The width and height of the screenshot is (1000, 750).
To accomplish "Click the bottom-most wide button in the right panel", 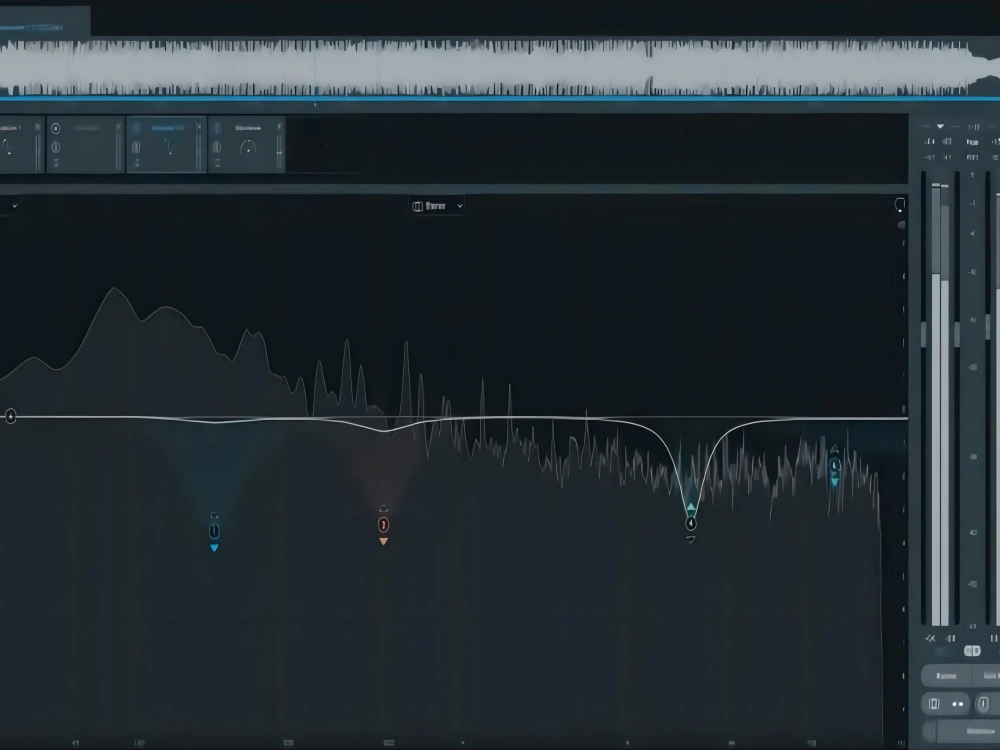I will [967, 731].
